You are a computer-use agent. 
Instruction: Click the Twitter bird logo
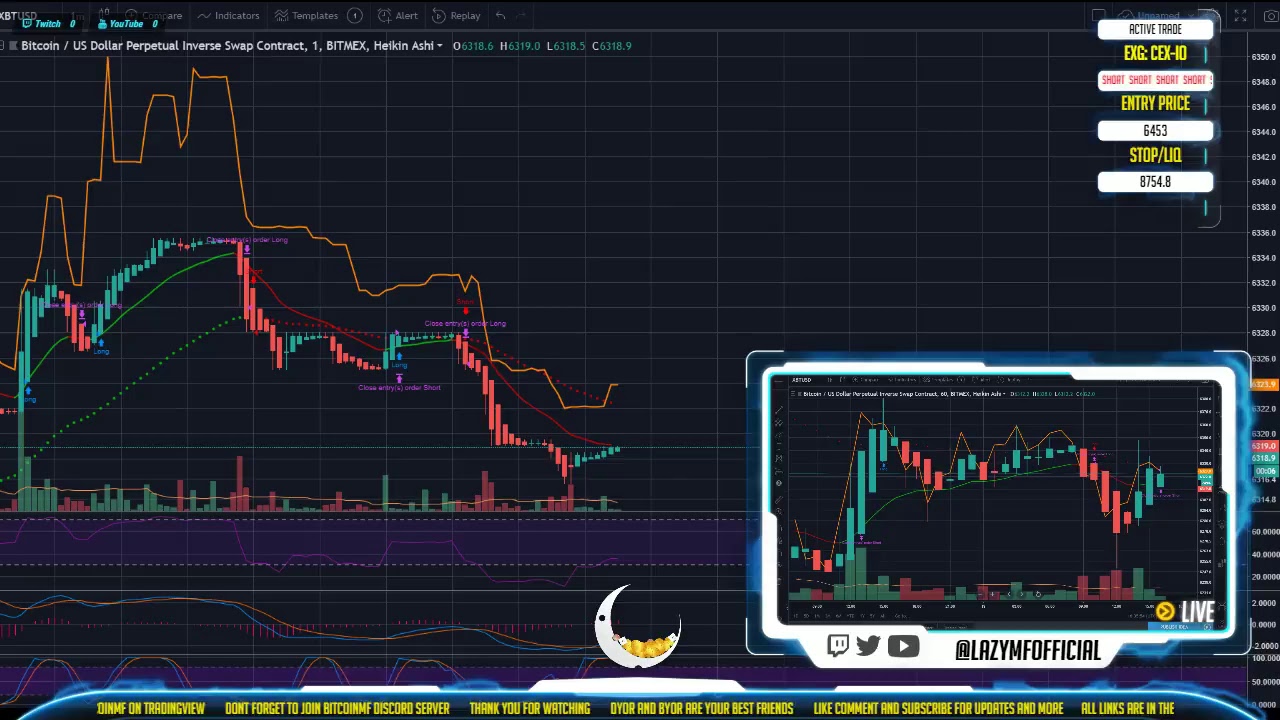click(868, 646)
